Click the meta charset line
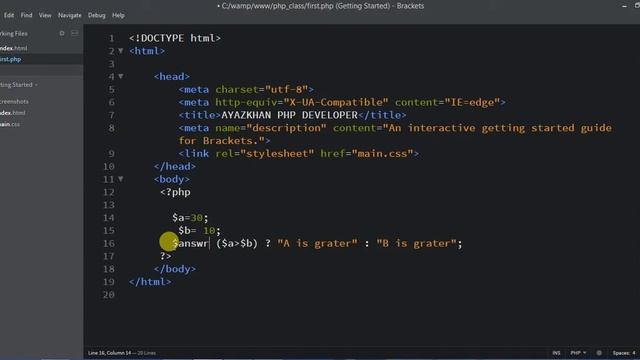 click(246, 89)
